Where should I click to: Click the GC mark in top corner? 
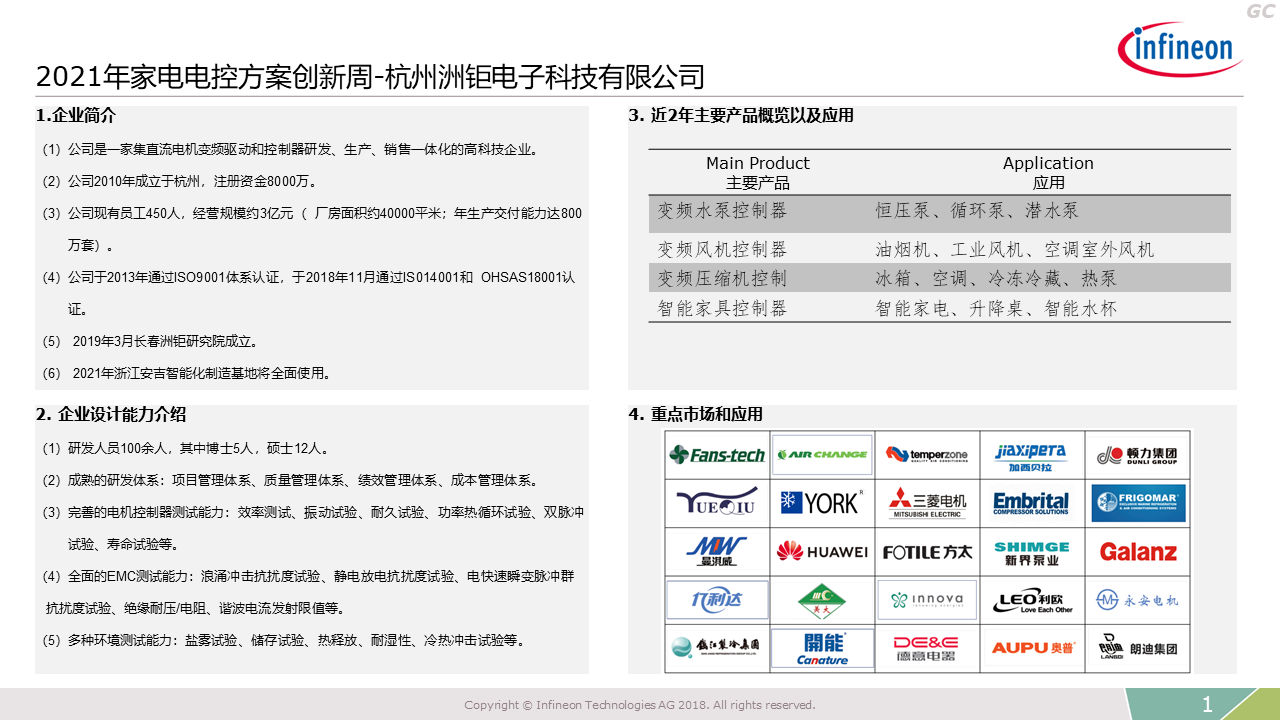click(1259, 11)
